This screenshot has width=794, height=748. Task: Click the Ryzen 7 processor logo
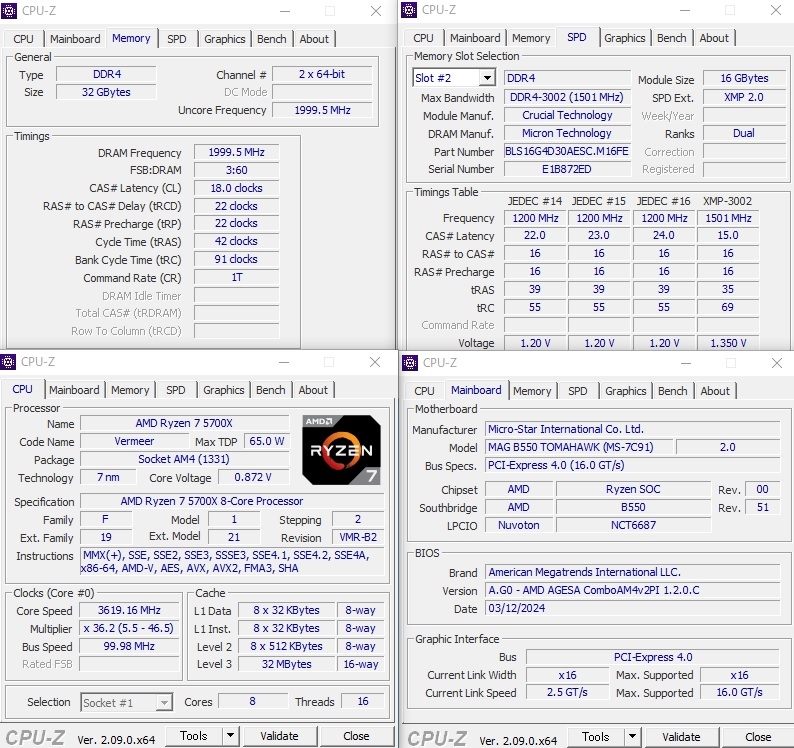pyautogui.click(x=341, y=450)
